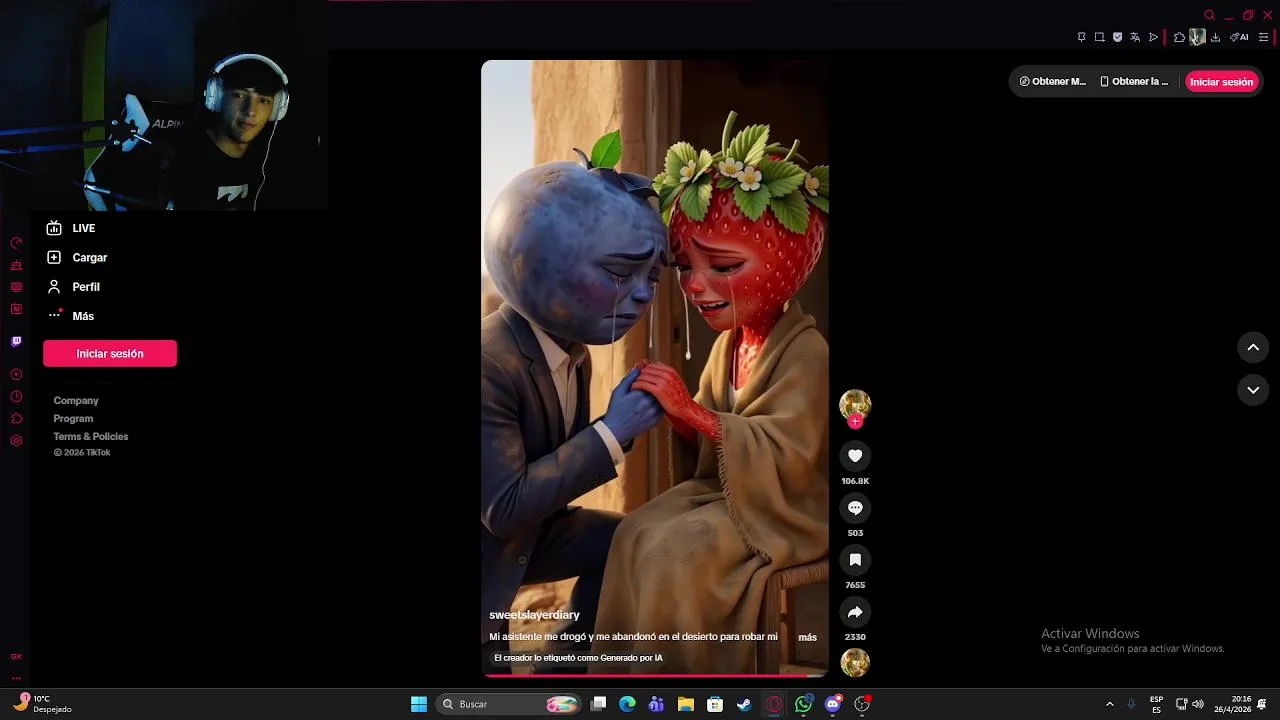Open the settings gear sidebar icon
This screenshot has height=720, width=1280.
point(16,440)
